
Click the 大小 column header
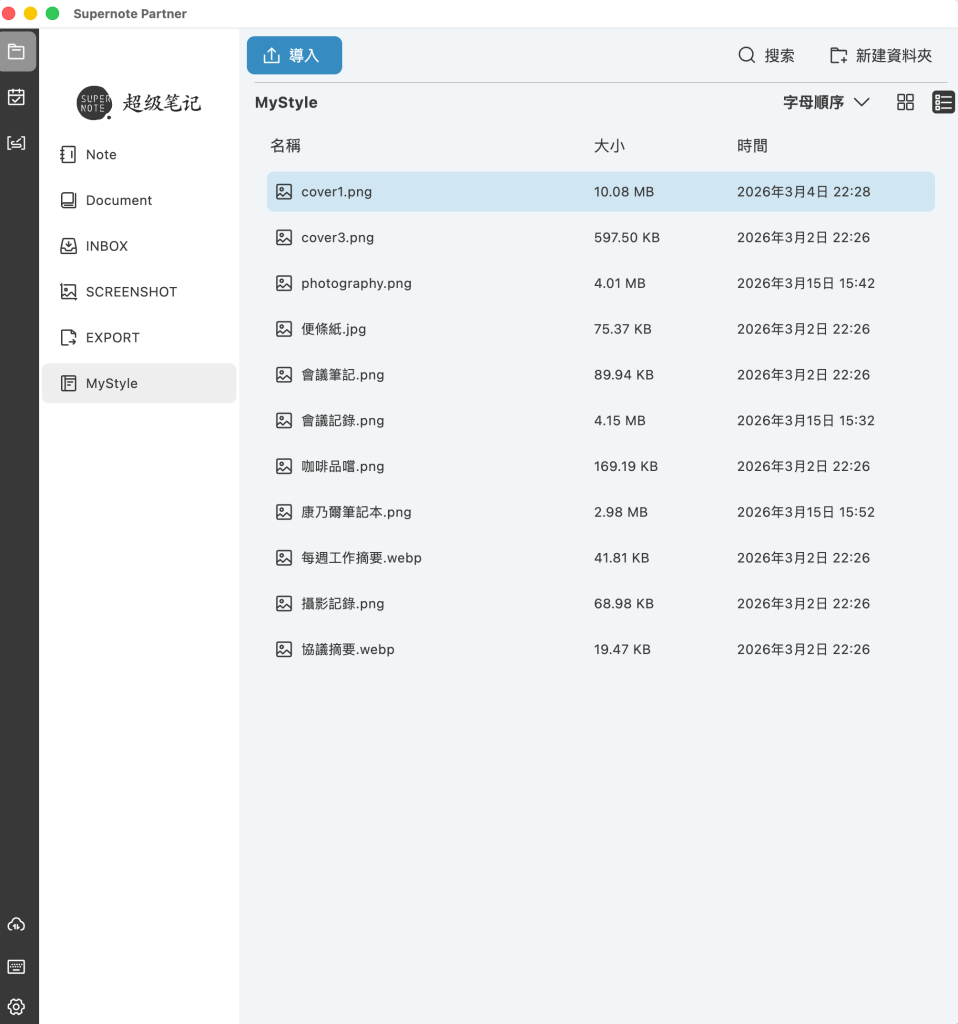(609, 146)
